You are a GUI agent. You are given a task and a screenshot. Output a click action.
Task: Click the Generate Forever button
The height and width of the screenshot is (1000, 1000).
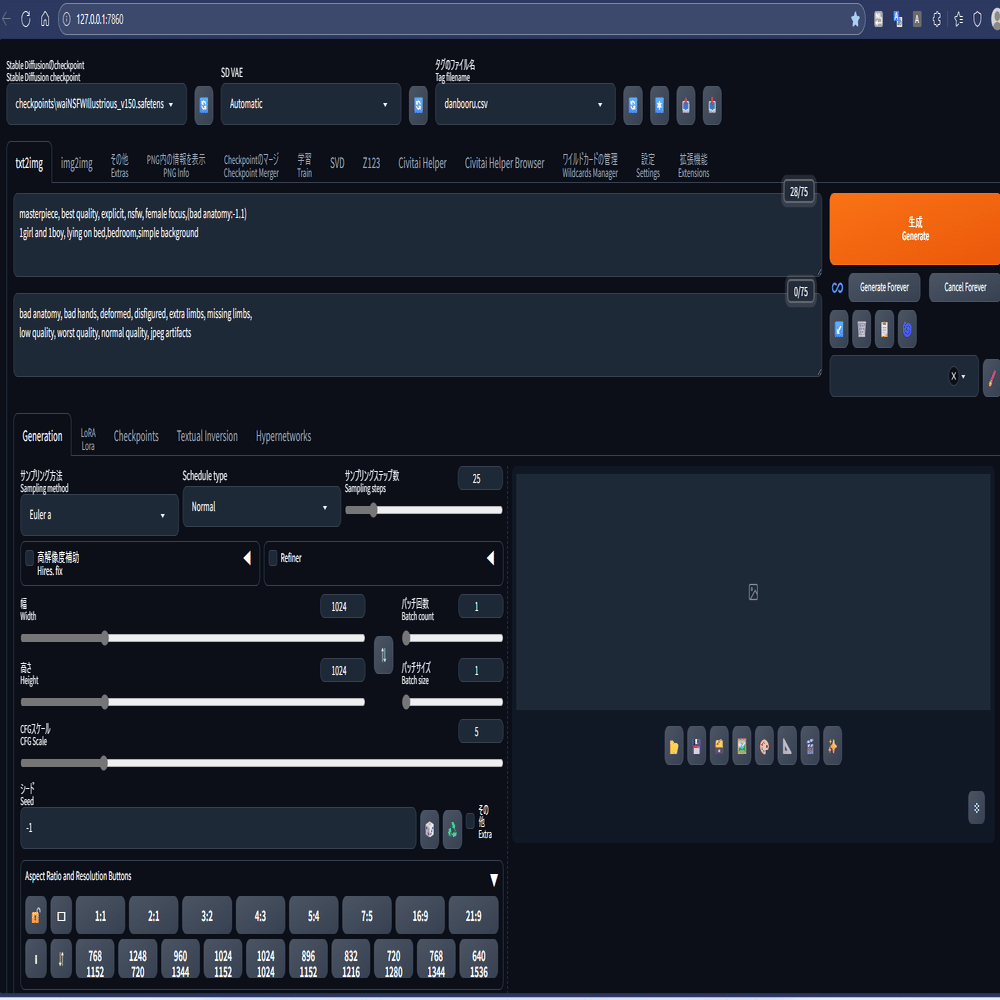pyautogui.click(x=884, y=288)
